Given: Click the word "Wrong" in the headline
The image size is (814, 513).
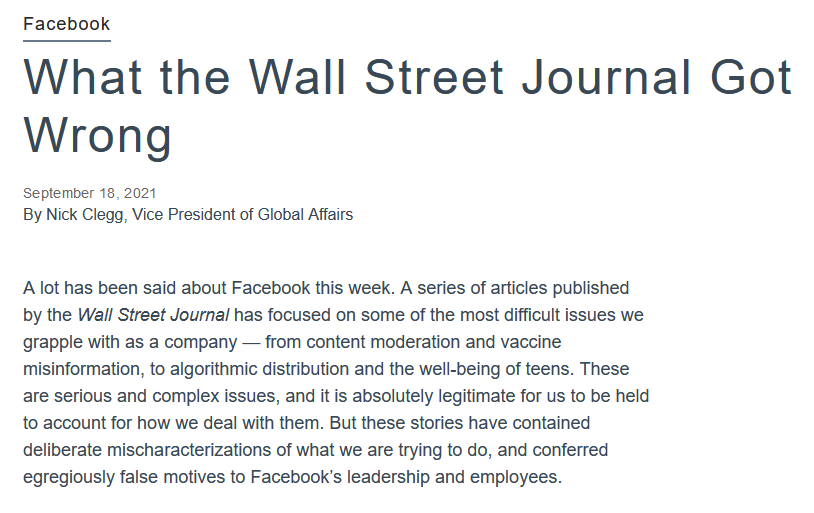Looking at the screenshot, I should (x=98, y=136).
